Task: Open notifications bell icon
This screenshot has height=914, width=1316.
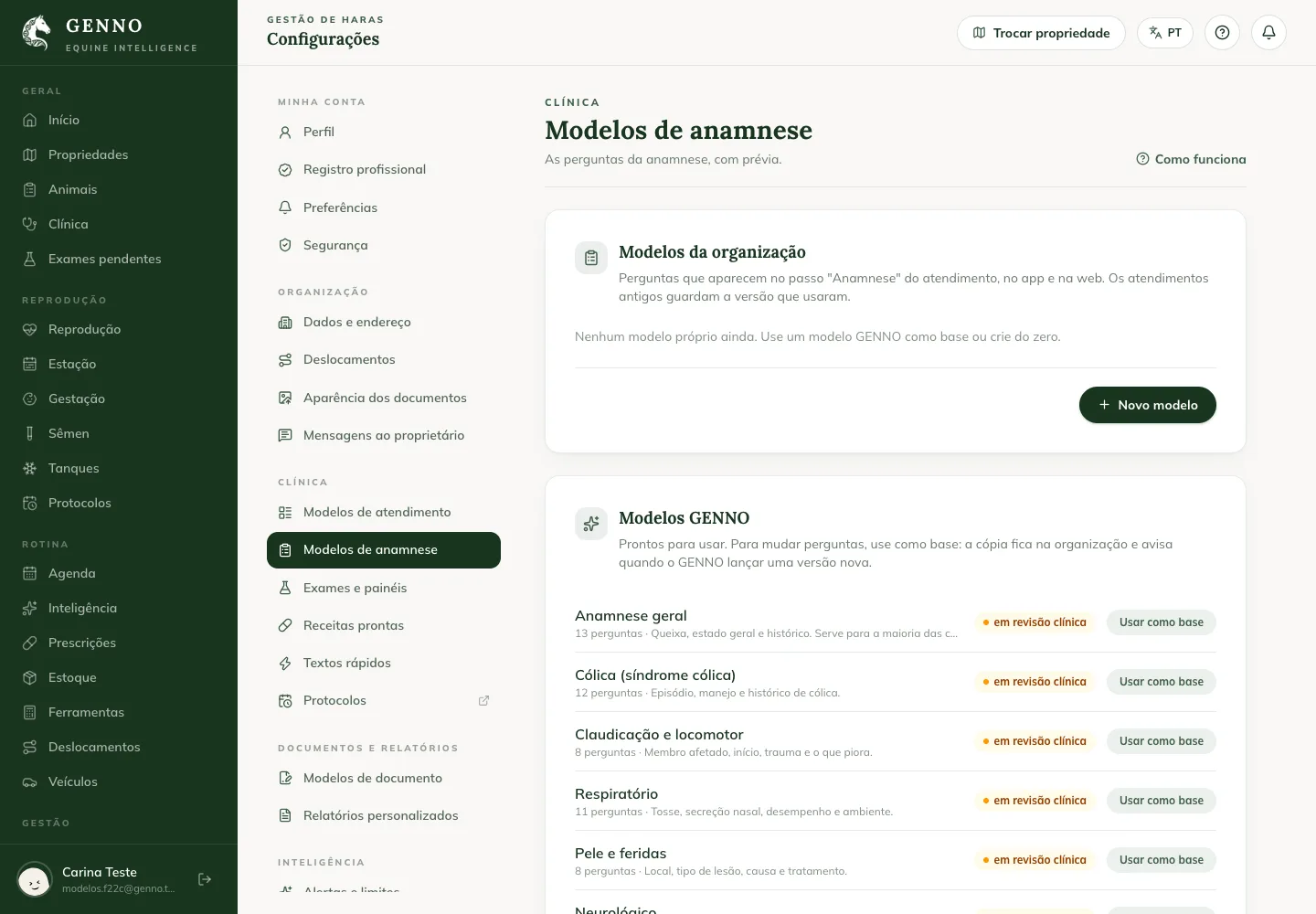Action: coord(1268,33)
